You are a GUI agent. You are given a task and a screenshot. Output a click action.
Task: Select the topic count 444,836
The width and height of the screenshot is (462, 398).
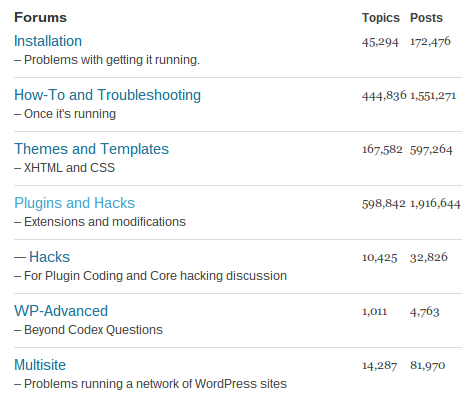click(x=384, y=96)
